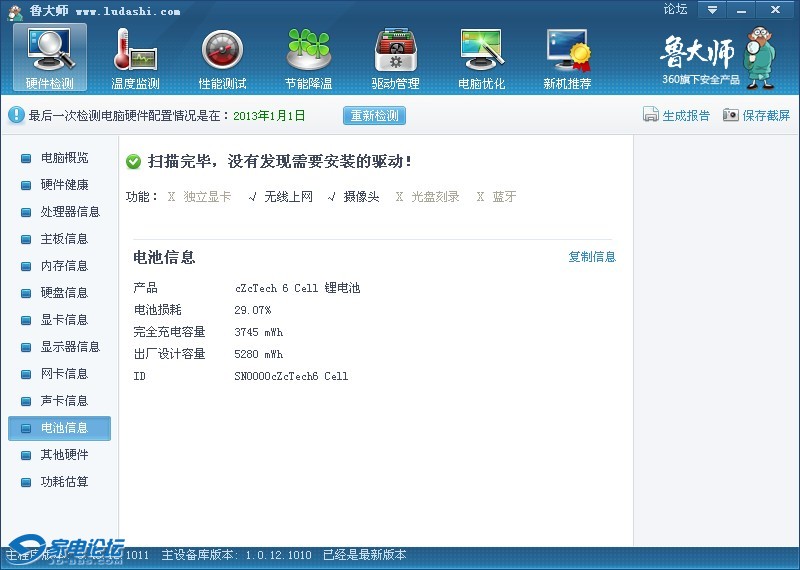Click 保存截屏 save screenshot camera icon
This screenshot has height=570, width=800.
(x=731, y=115)
